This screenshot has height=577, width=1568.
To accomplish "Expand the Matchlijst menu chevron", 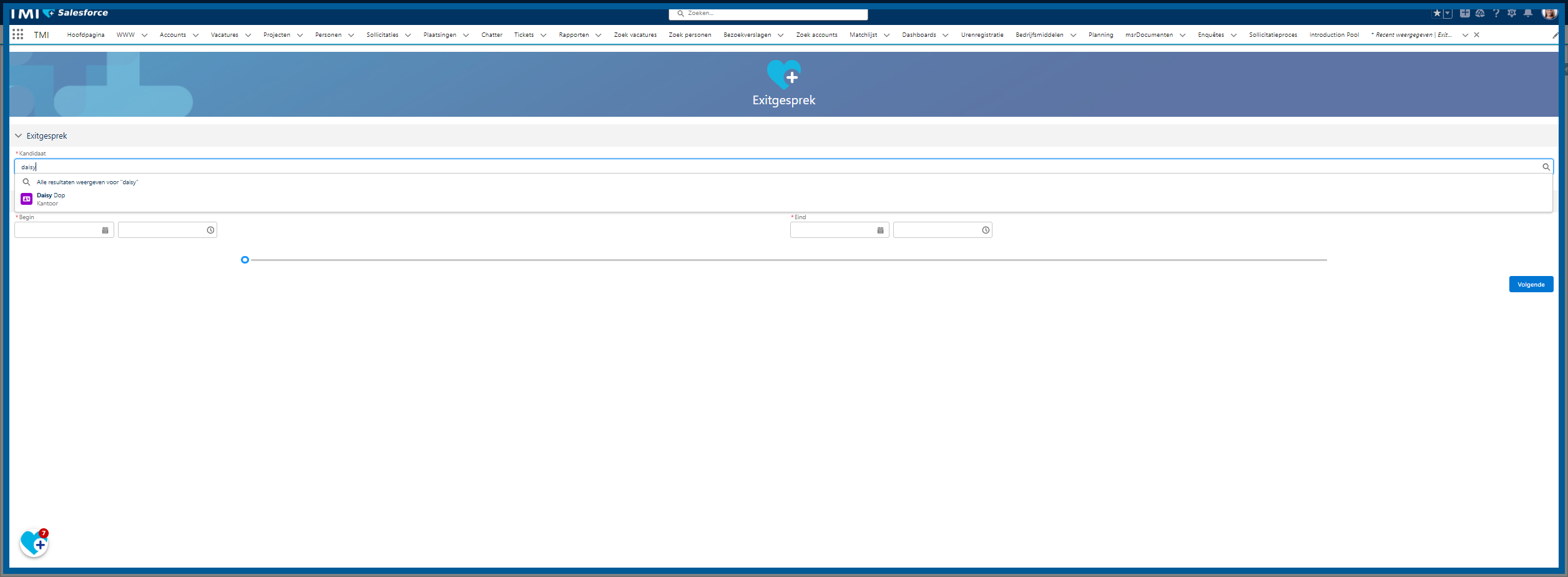I will point(886,35).
